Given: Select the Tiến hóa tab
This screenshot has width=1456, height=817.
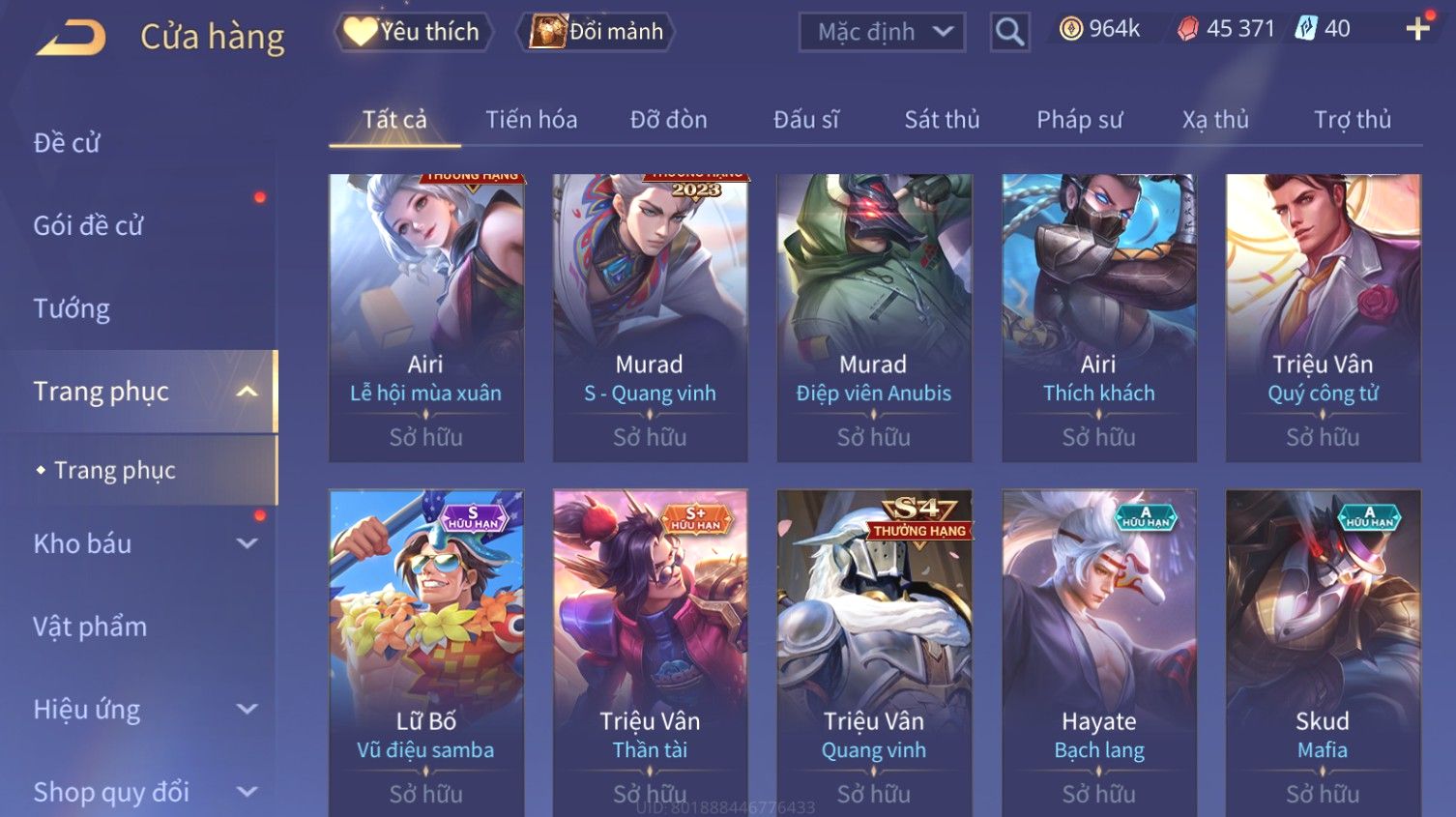Looking at the screenshot, I should tap(531, 120).
